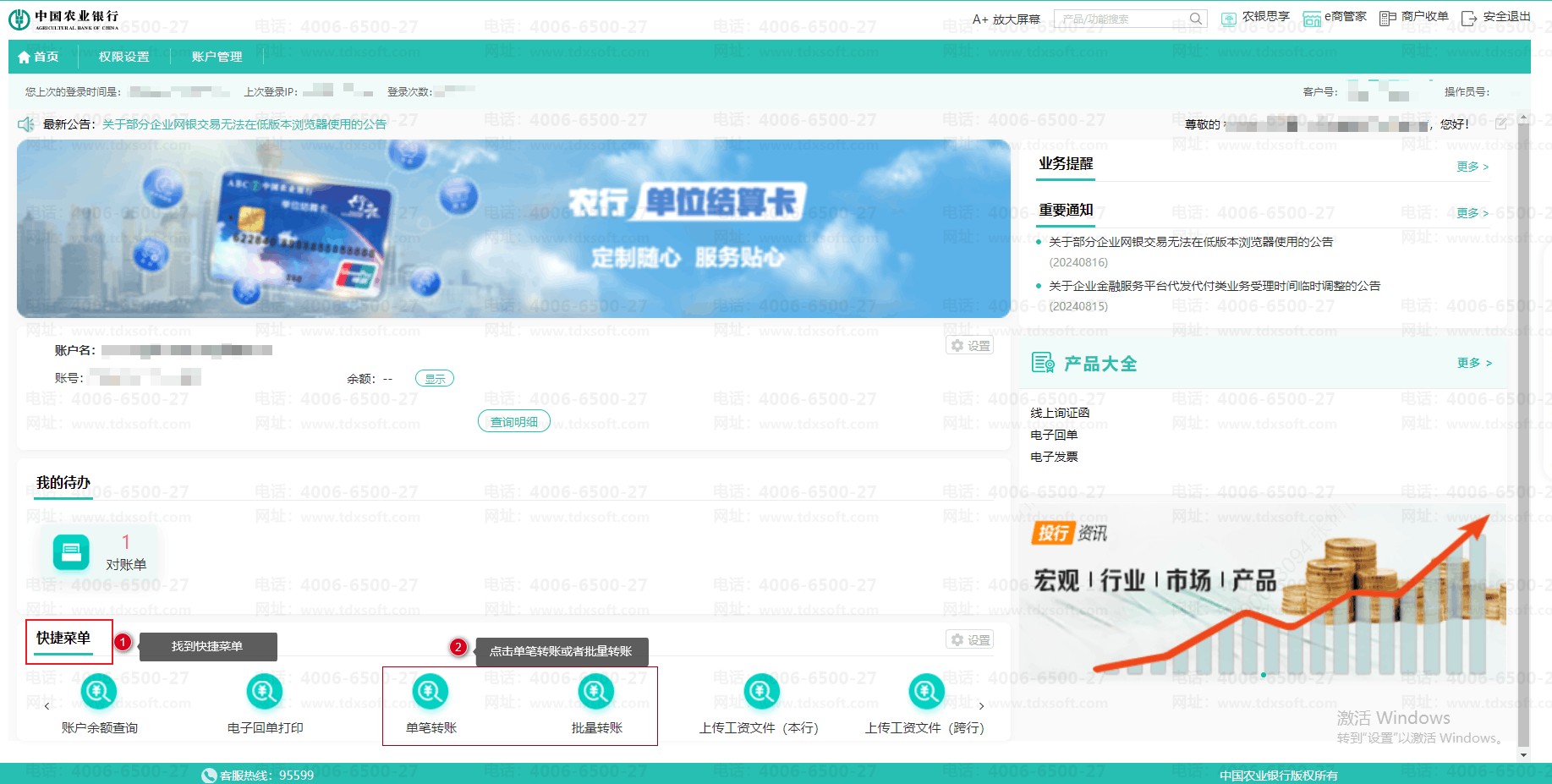Click the 查询明细 button

point(514,421)
